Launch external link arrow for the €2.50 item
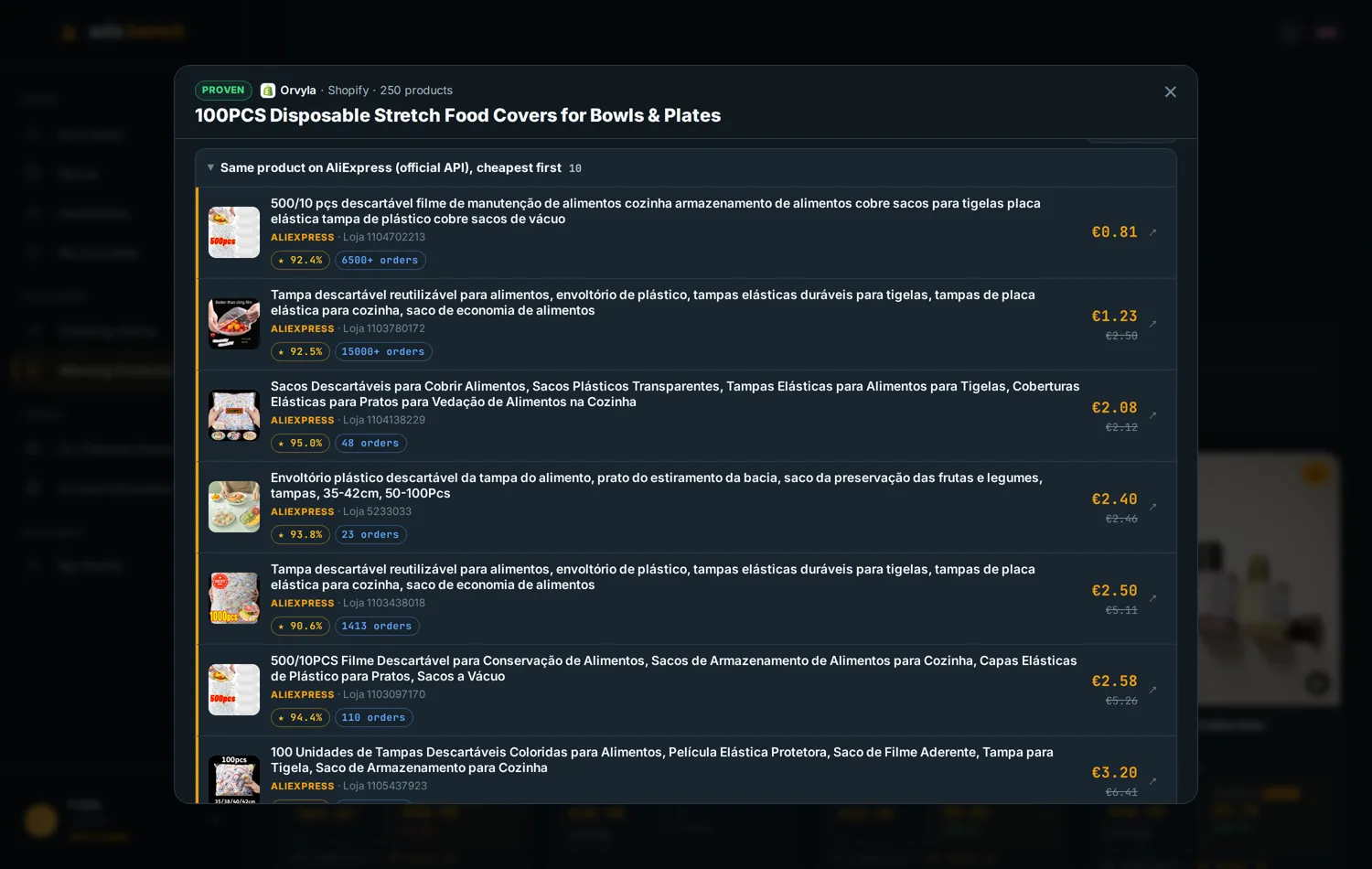1372x869 pixels. [1152, 598]
